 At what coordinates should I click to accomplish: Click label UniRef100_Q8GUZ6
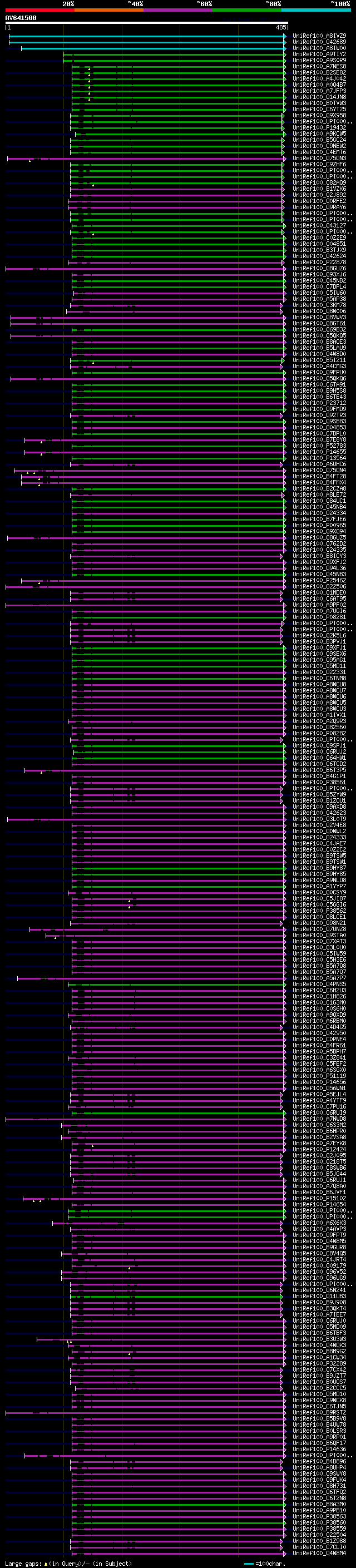tap(319, 269)
